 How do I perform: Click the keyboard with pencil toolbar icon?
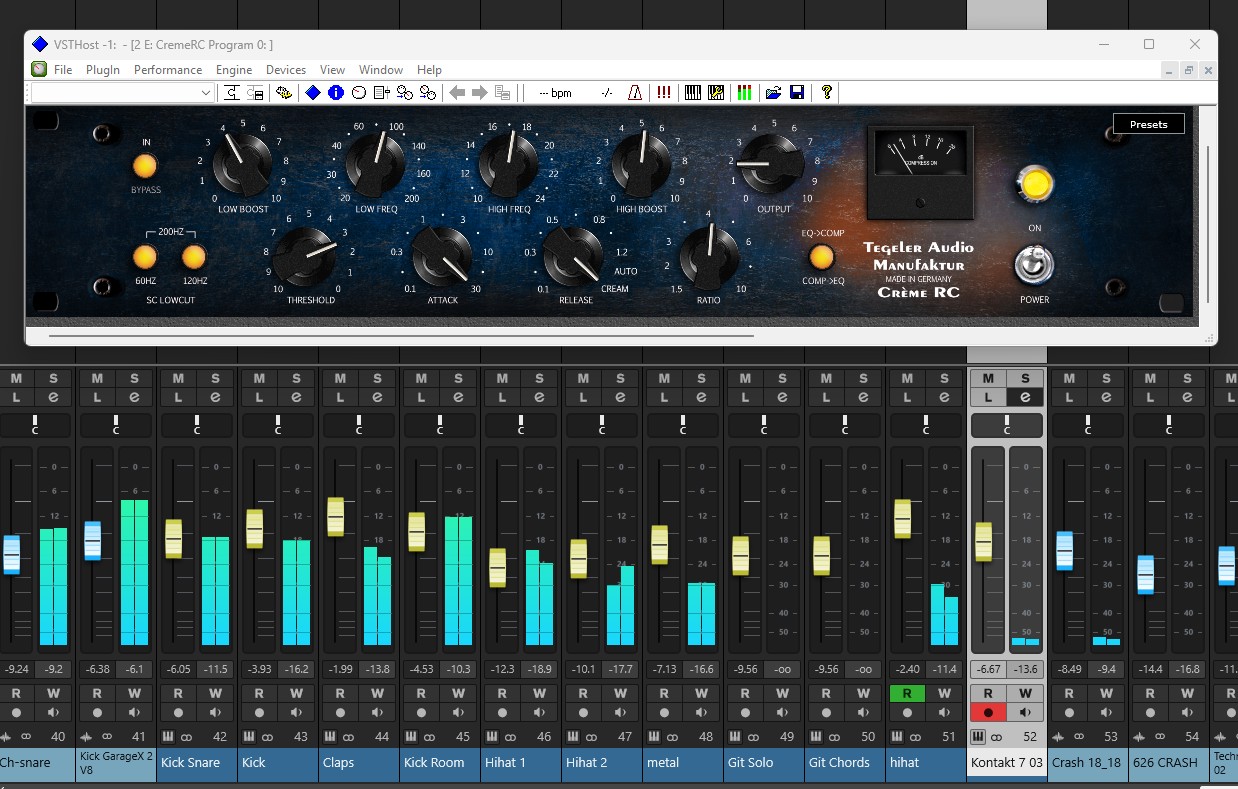(716, 93)
